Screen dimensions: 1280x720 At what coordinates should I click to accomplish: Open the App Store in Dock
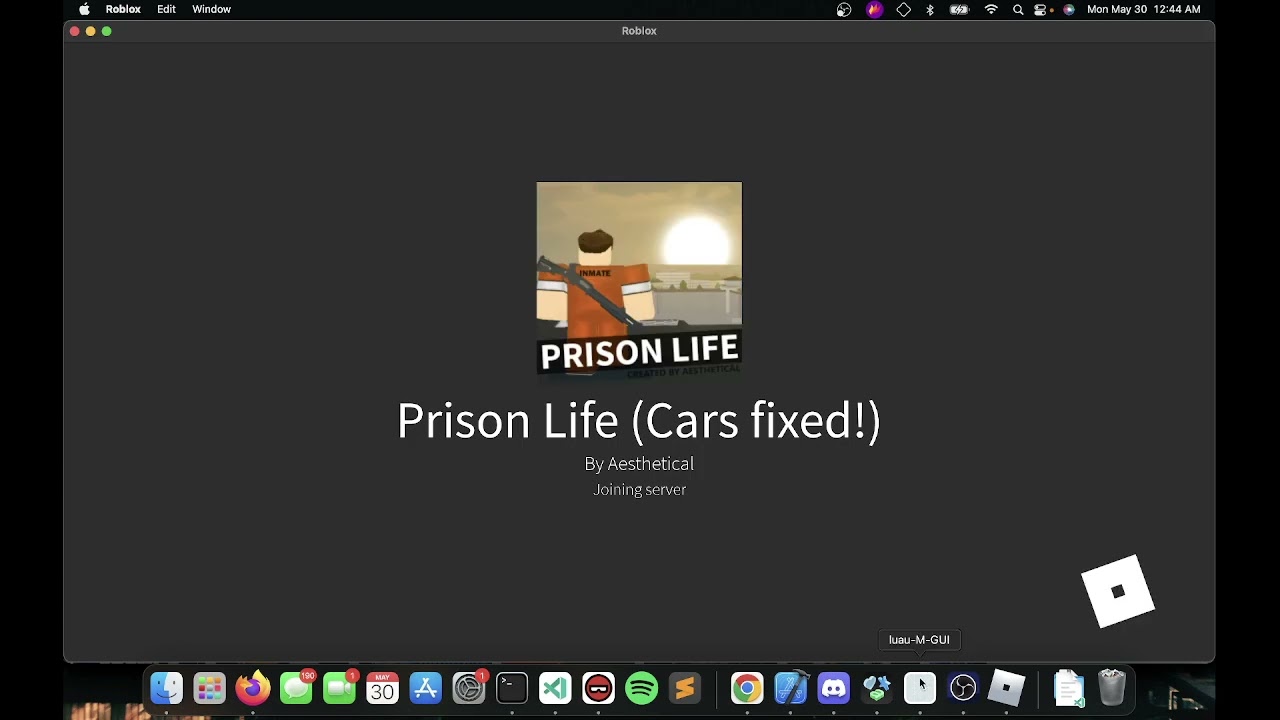pos(425,688)
